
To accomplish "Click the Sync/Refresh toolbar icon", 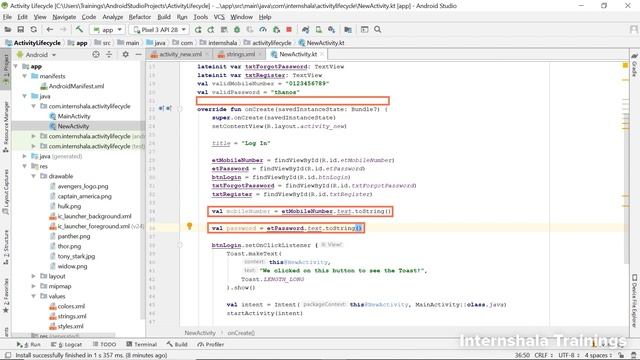I will pos(33,29).
